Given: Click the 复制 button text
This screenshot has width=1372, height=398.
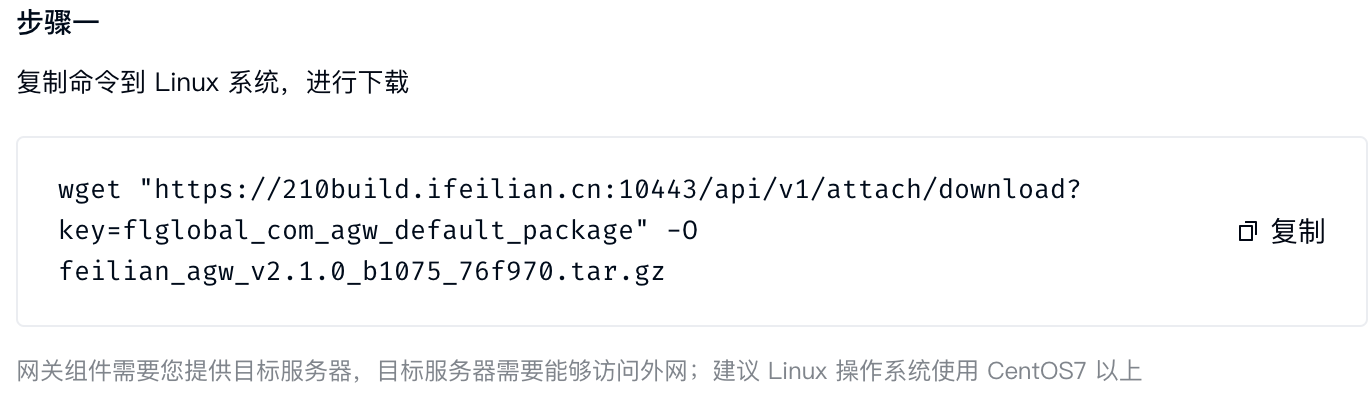Looking at the screenshot, I should [x=1297, y=232].
